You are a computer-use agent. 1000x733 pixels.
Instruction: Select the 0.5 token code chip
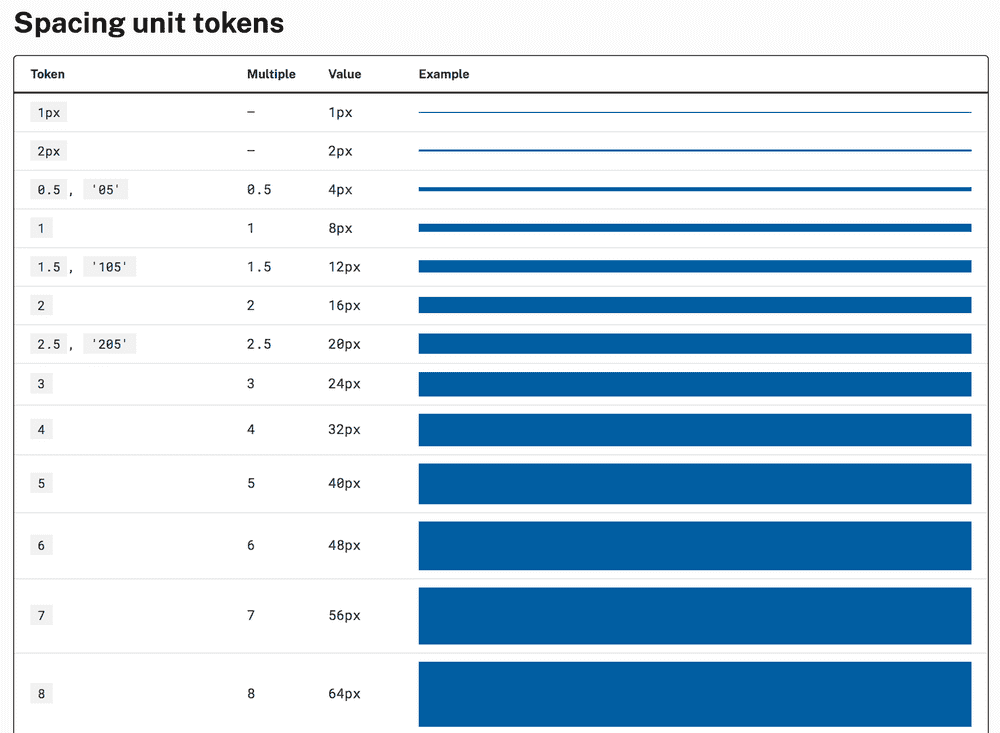coord(49,190)
